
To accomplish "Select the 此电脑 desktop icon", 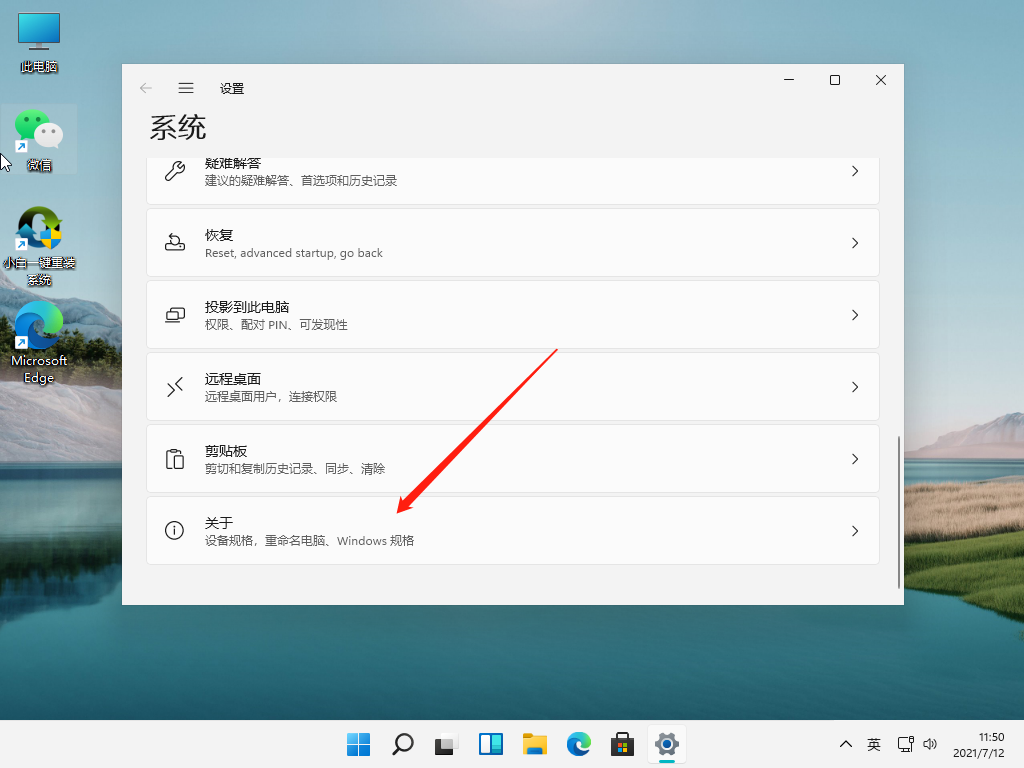I will tap(39, 42).
